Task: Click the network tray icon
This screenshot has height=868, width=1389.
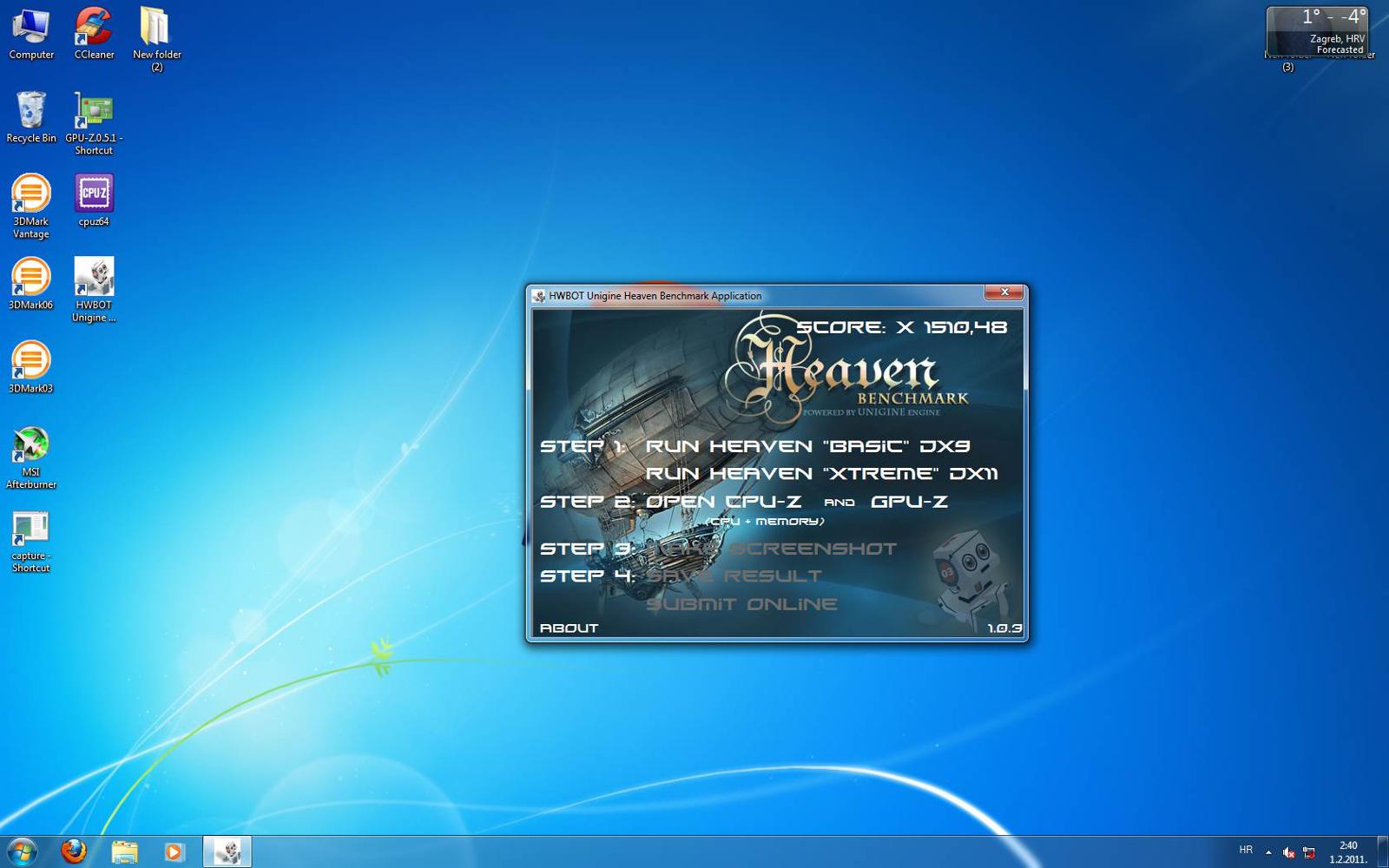Action: (1309, 852)
